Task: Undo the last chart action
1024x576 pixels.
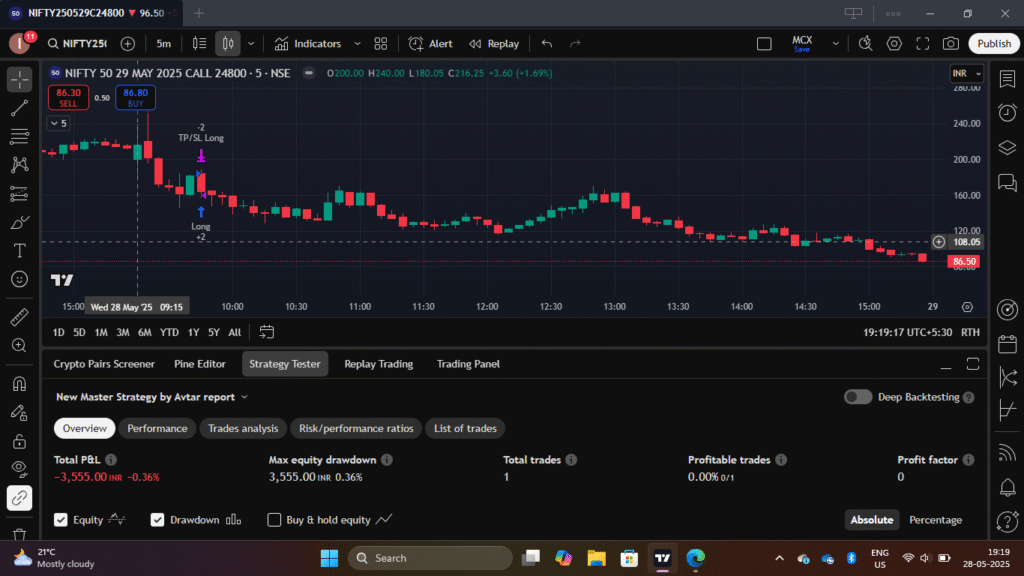Action: pyautogui.click(x=547, y=44)
